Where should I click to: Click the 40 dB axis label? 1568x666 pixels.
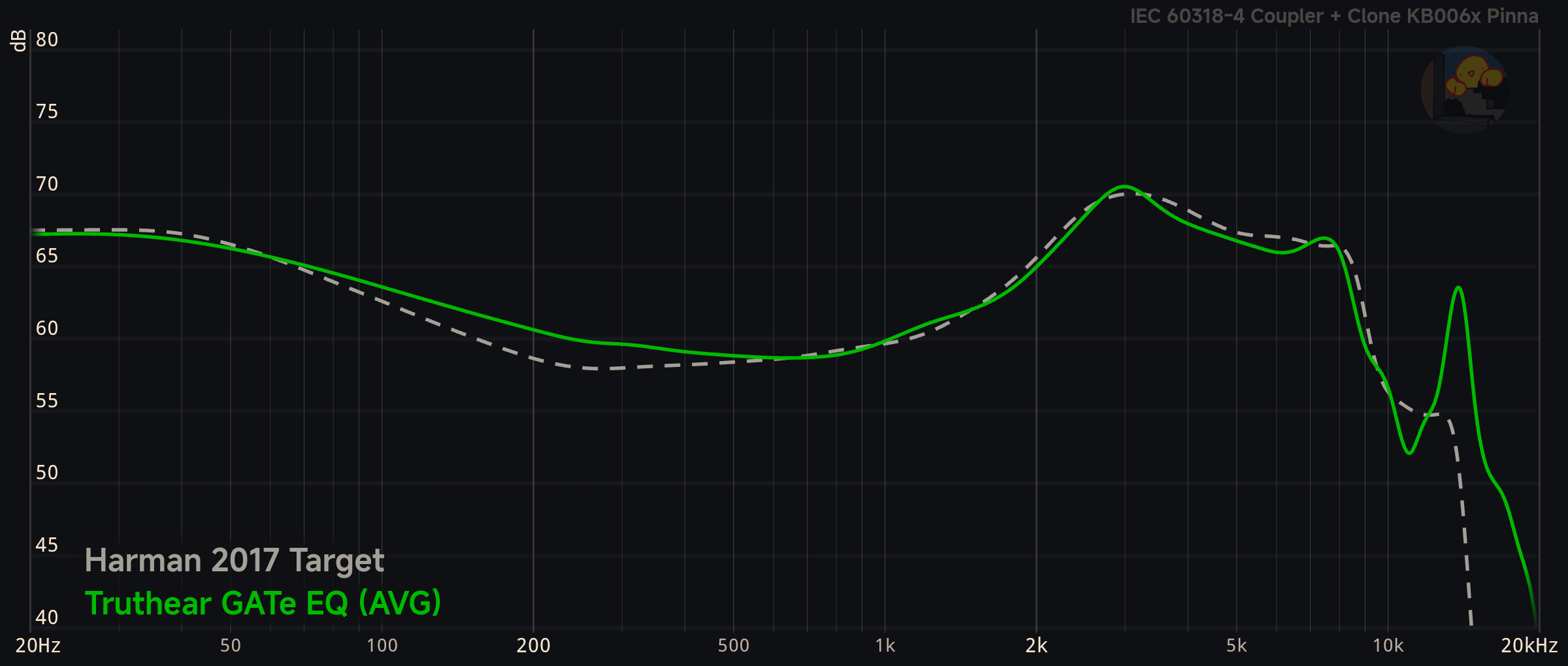[47, 618]
